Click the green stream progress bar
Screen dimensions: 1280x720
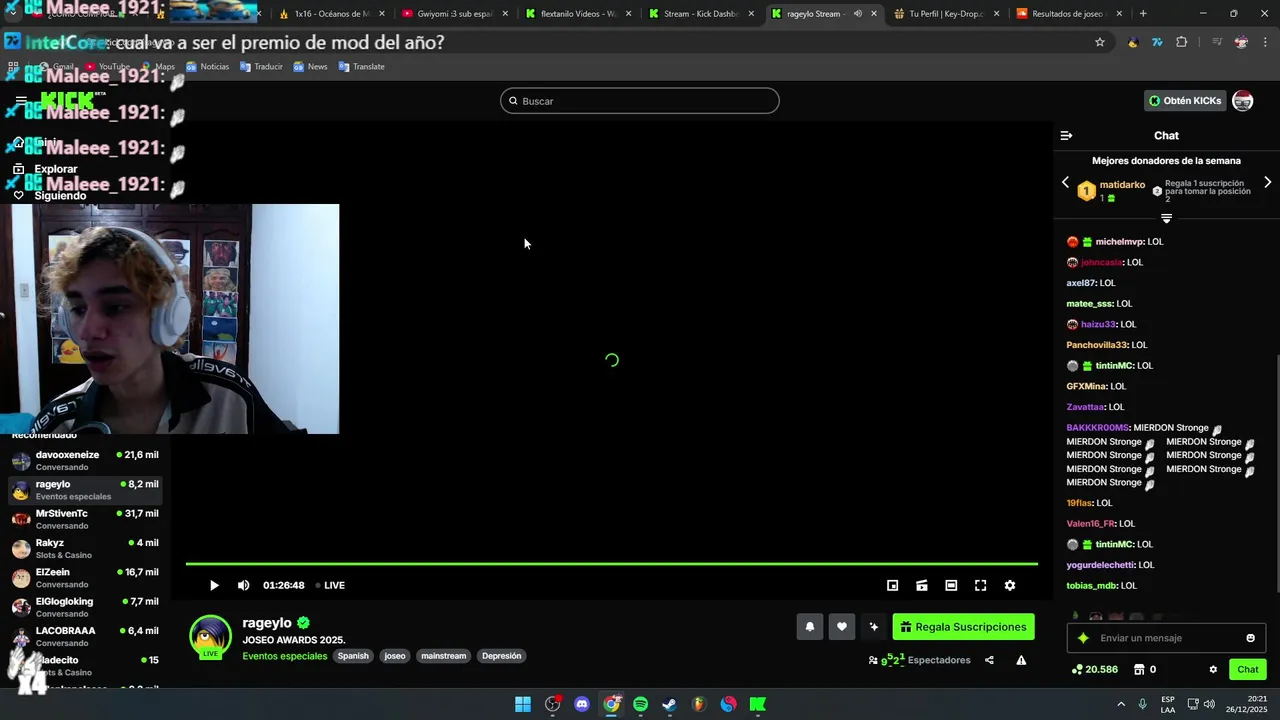tap(611, 564)
